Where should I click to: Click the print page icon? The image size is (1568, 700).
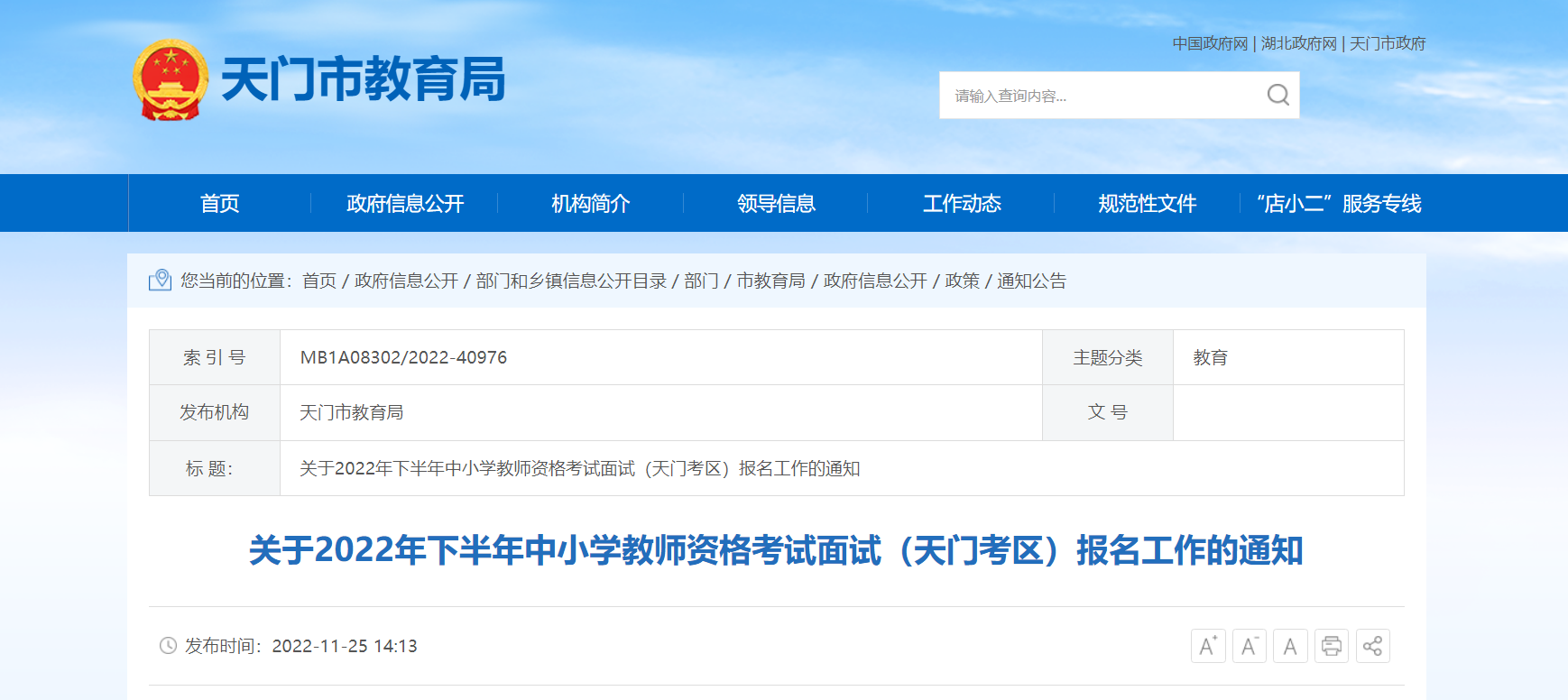(1332, 646)
